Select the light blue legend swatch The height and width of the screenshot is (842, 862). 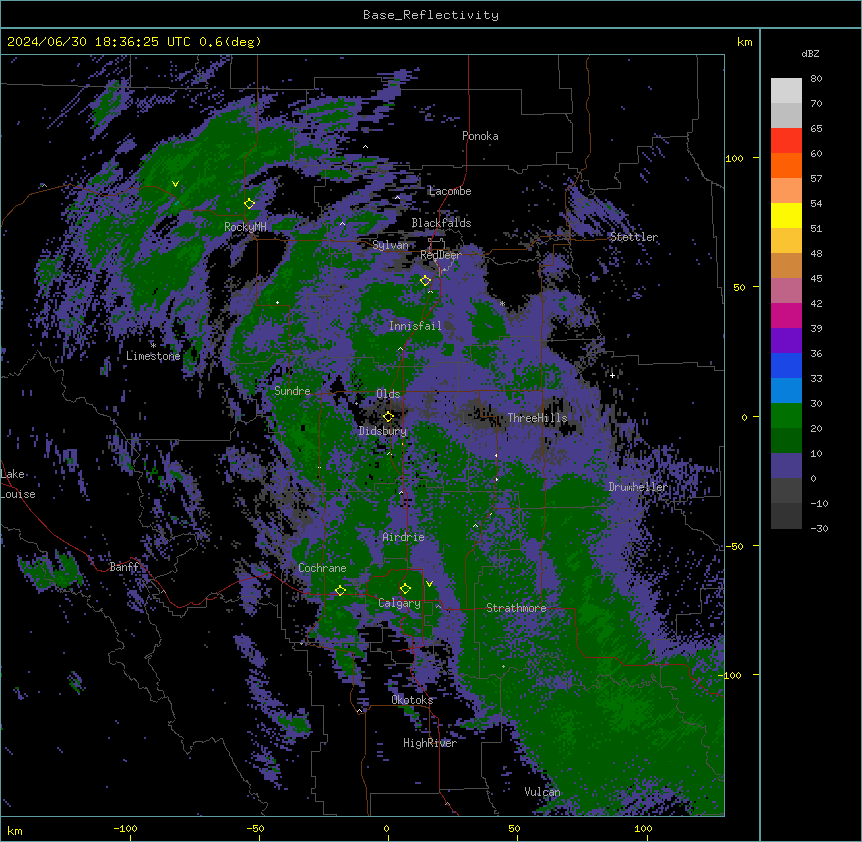[x=786, y=391]
